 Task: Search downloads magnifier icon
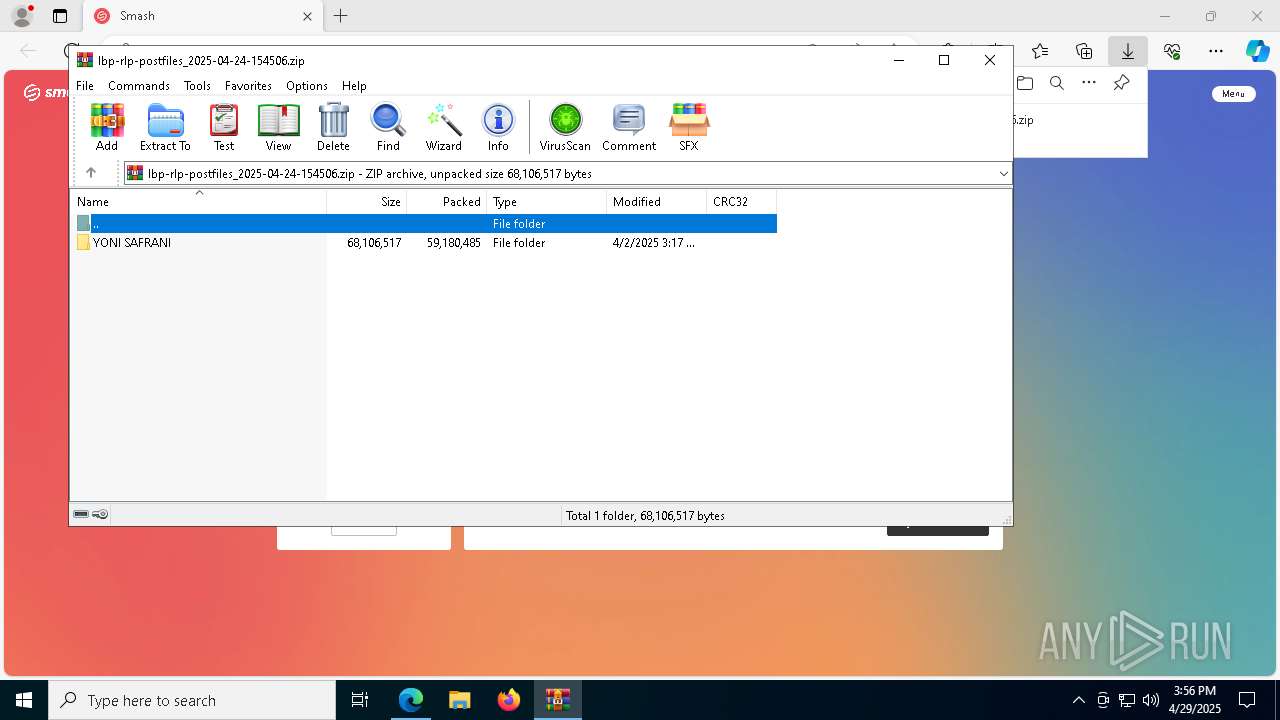[1057, 83]
